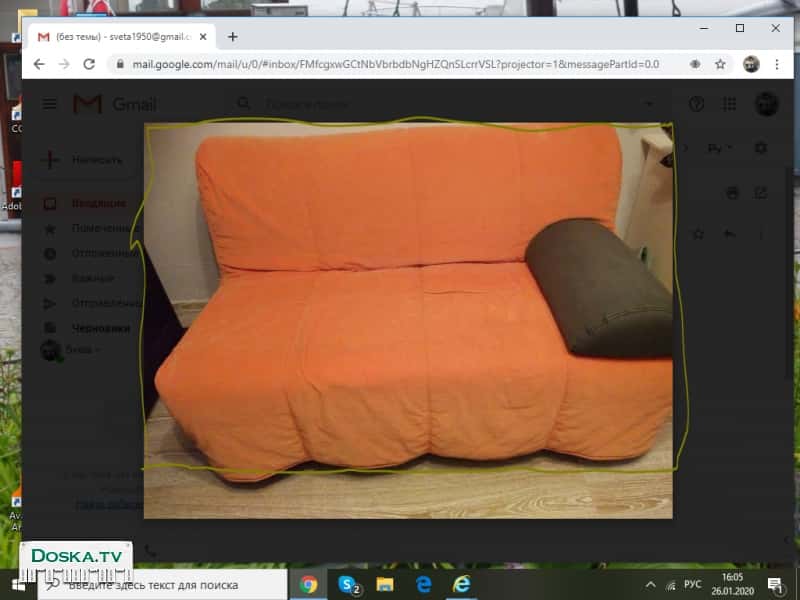Bookmark this page with the star icon
Viewport: 800px width, 600px height.
[x=720, y=64]
